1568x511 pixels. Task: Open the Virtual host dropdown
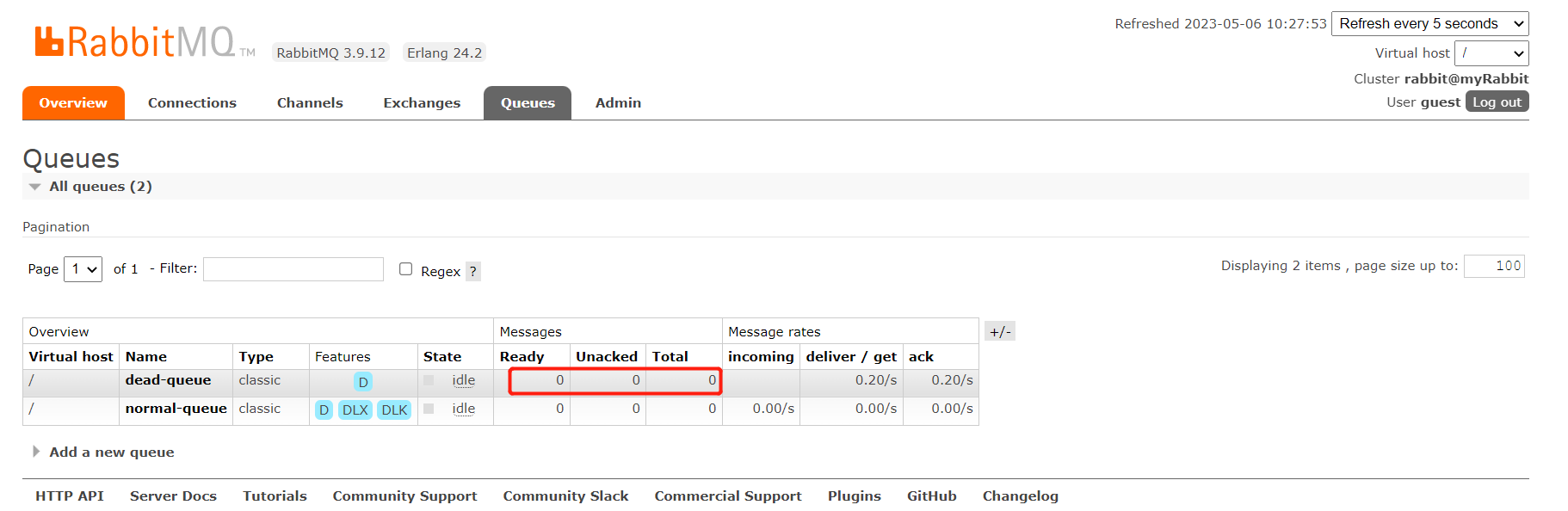coord(1491,53)
